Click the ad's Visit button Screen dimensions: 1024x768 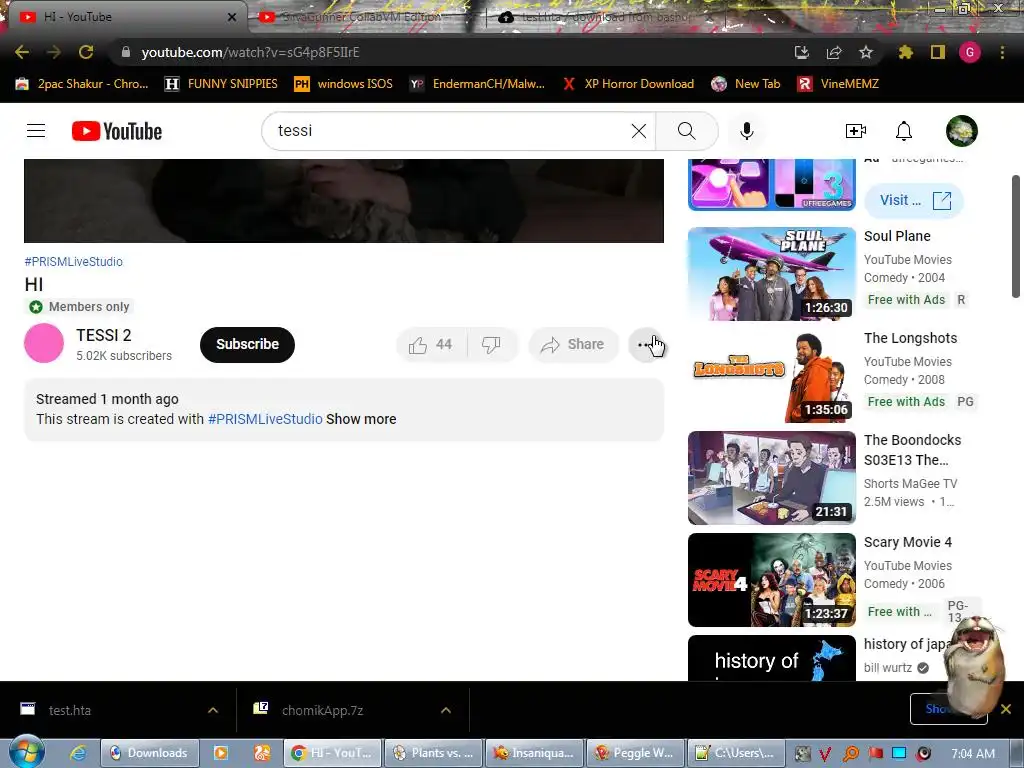[914, 200]
